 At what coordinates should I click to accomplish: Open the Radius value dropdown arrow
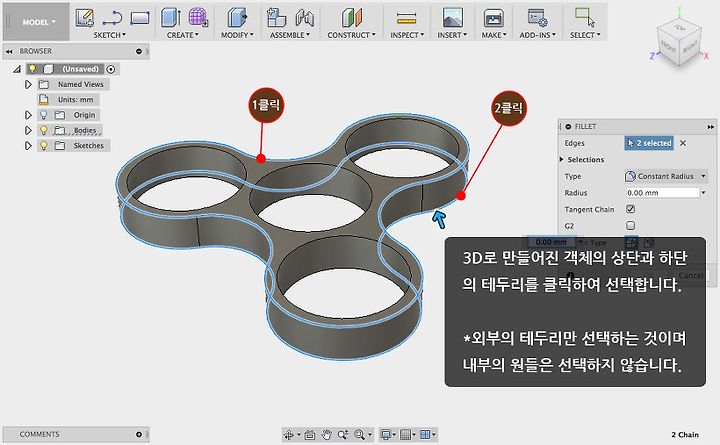[703, 193]
